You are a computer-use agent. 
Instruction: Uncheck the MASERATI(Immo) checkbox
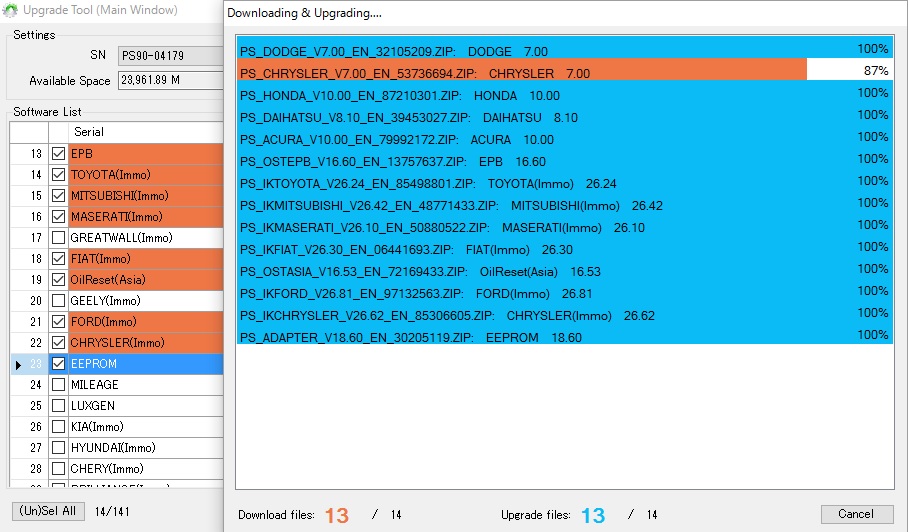coord(58,217)
